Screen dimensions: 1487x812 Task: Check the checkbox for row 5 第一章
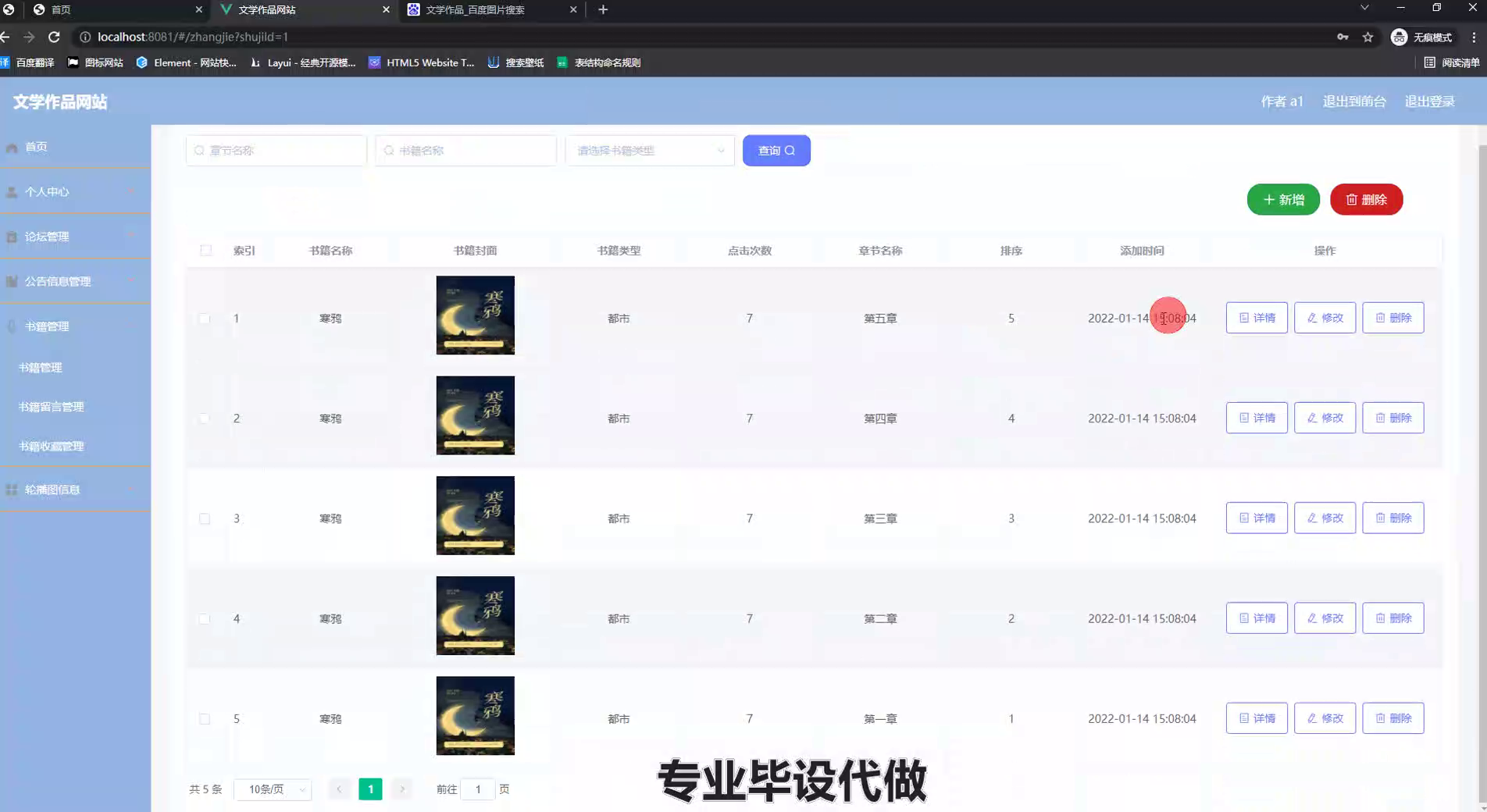[205, 718]
